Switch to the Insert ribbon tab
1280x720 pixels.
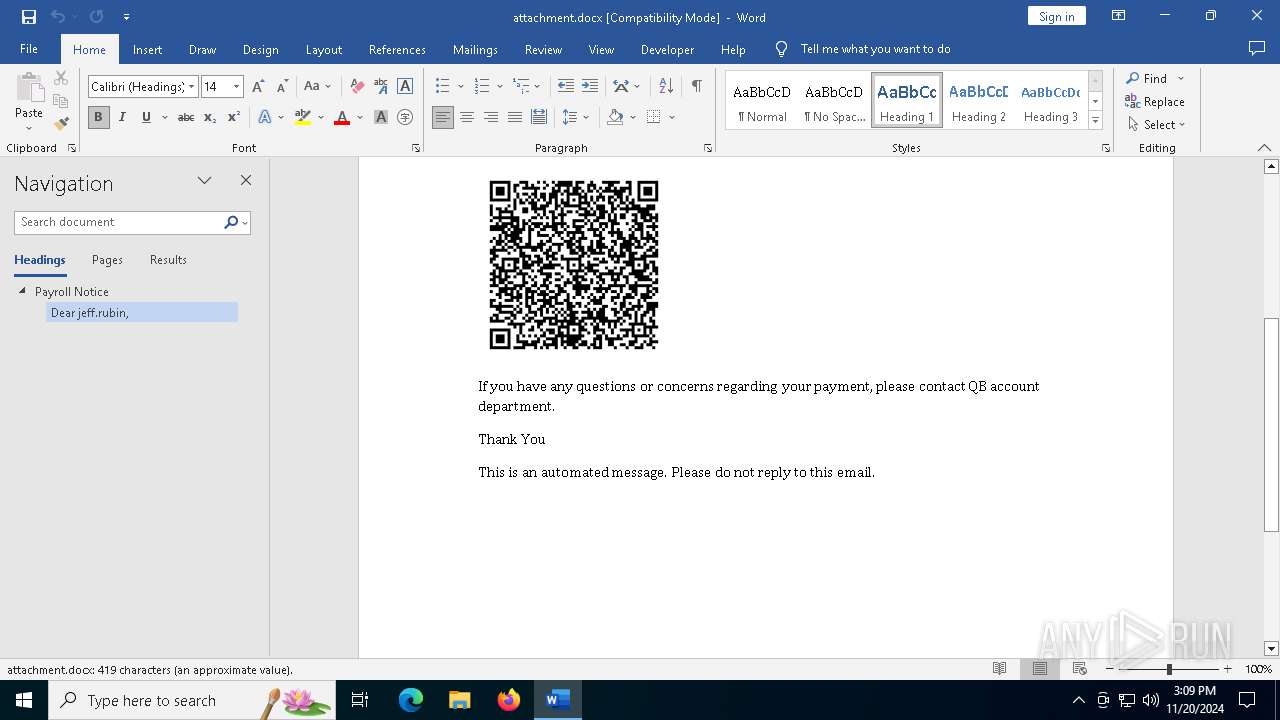tap(147, 49)
